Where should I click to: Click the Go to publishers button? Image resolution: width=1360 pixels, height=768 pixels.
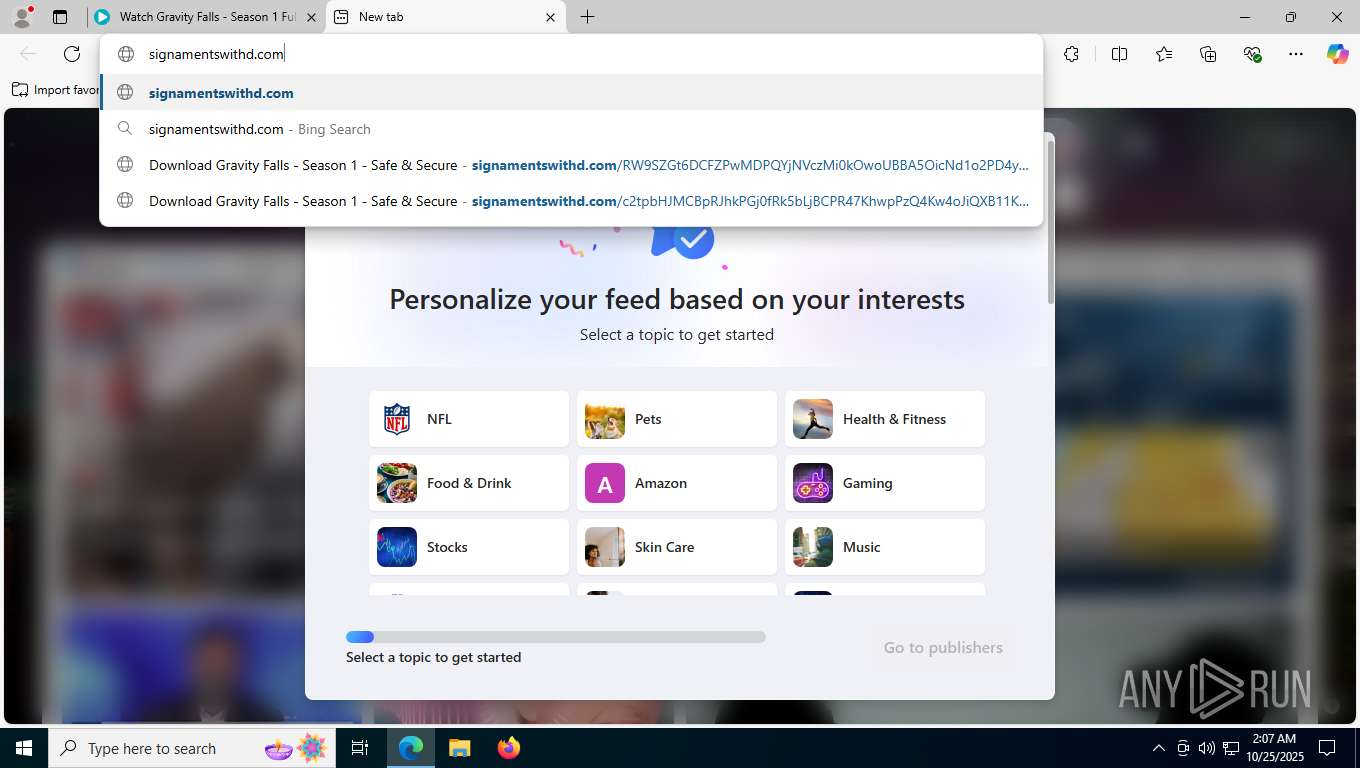point(943,648)
